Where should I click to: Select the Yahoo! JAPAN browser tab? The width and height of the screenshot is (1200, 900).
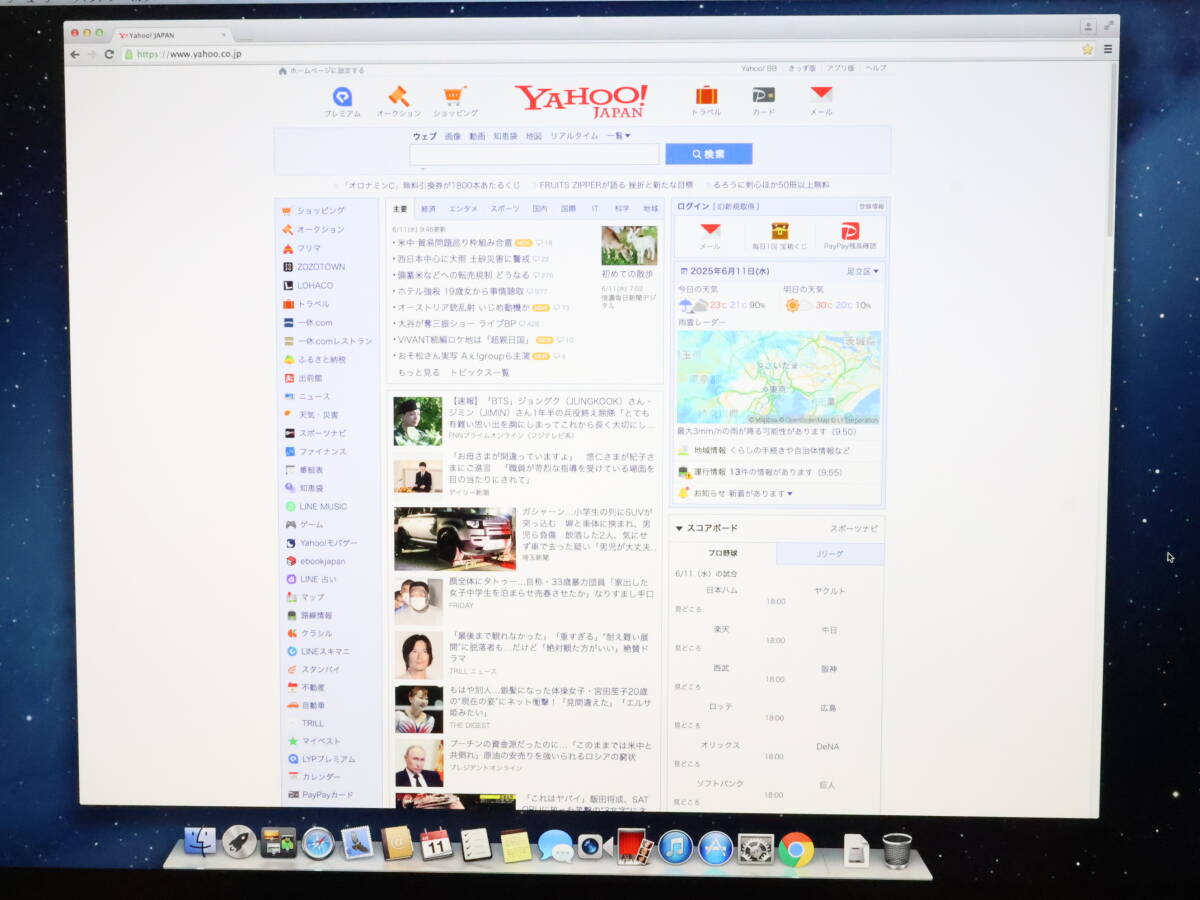tap(172, 35)
